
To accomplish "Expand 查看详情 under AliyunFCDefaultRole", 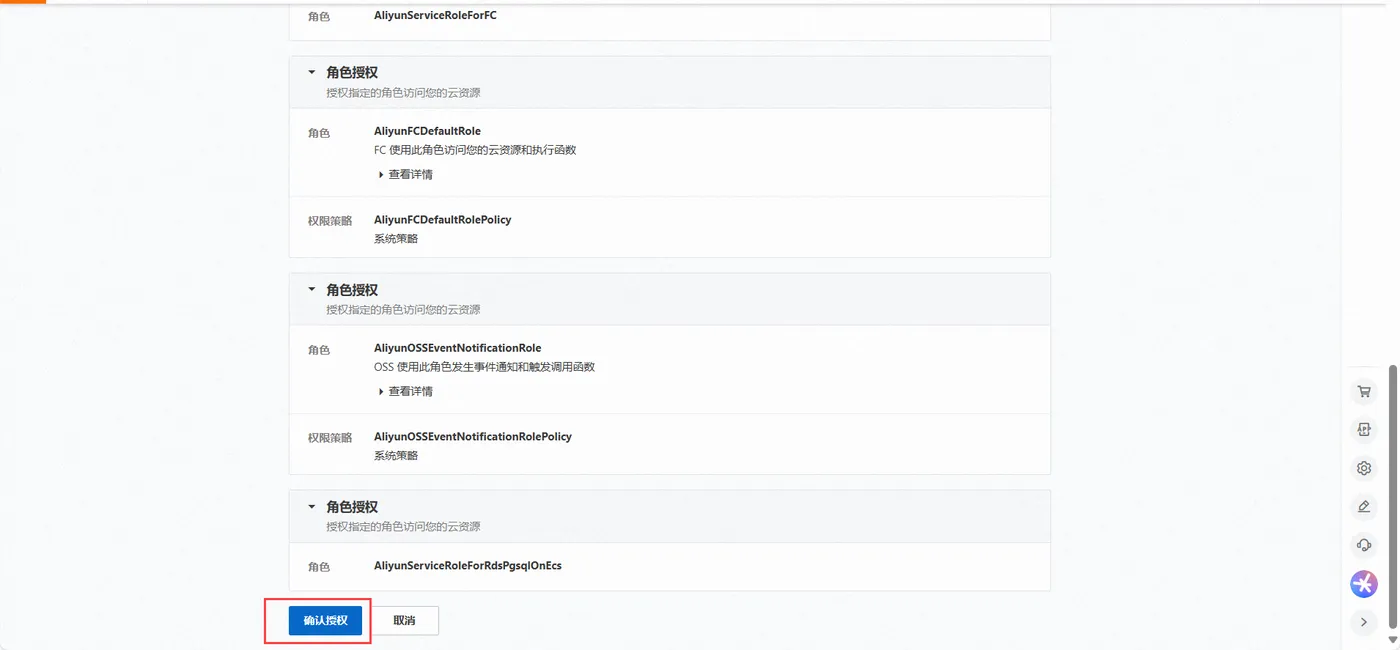I will point(406,174).
